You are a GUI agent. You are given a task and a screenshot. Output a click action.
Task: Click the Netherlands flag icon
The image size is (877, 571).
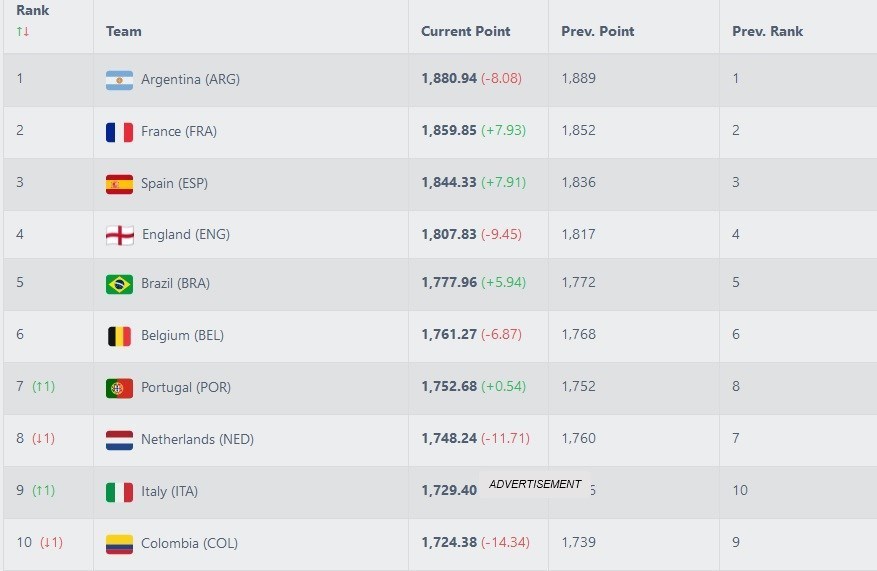(x=119, y=440)
